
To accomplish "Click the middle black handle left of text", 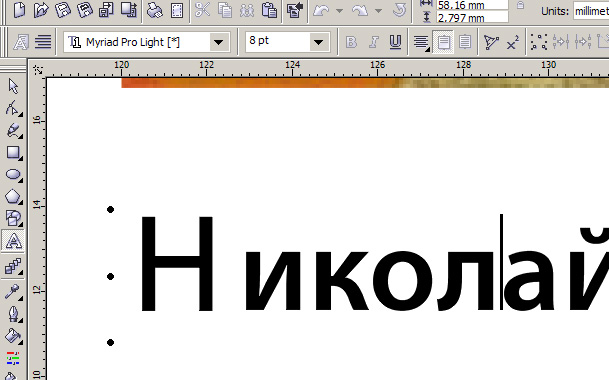I will (110, 276).
